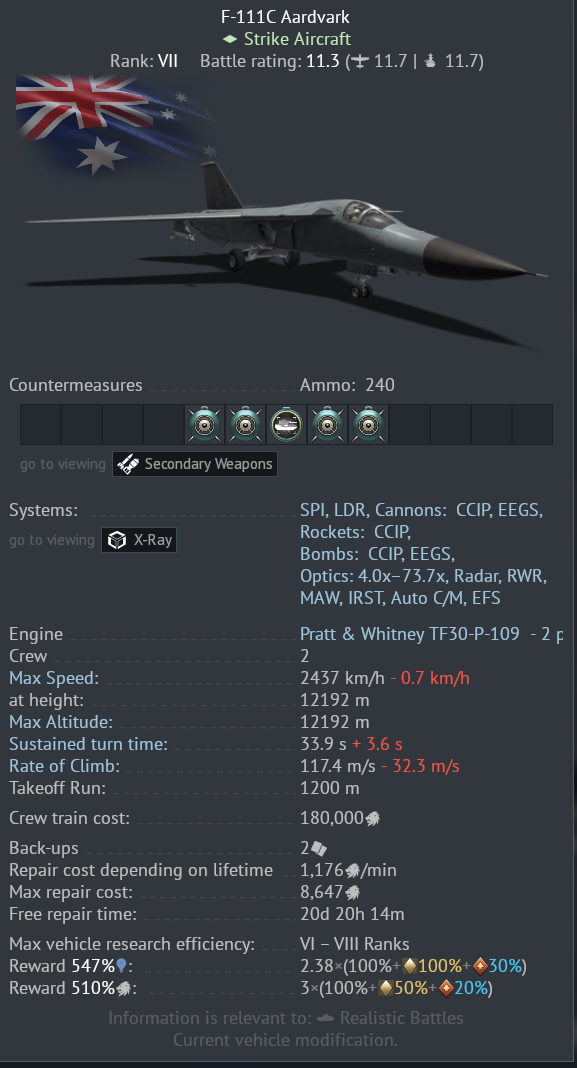This screenshot has width=577, height=1068.
Task: Open Secondary Weapons viewing
Action: click(x=195, y=464)
